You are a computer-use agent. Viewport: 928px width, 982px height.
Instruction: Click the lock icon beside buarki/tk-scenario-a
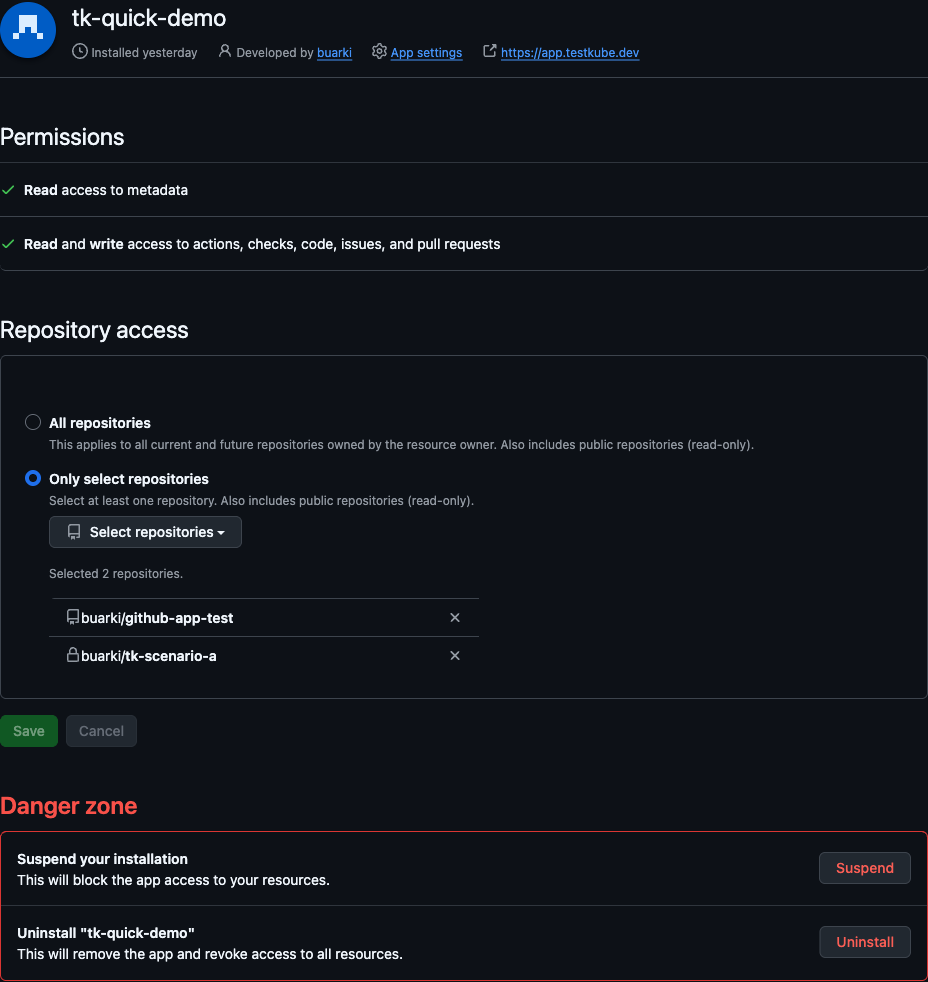[x=73, y=655]
